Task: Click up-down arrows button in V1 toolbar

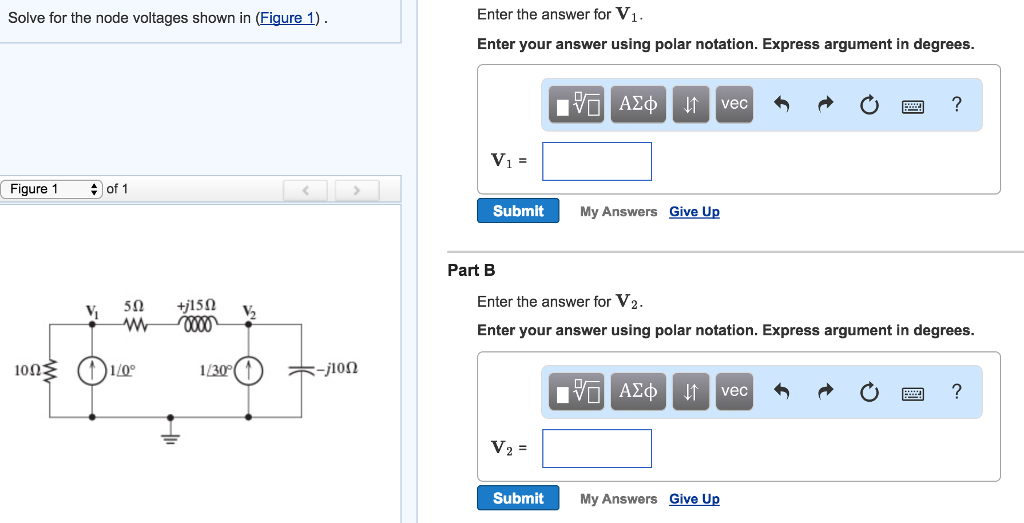Action: click(x=690, y=104)
